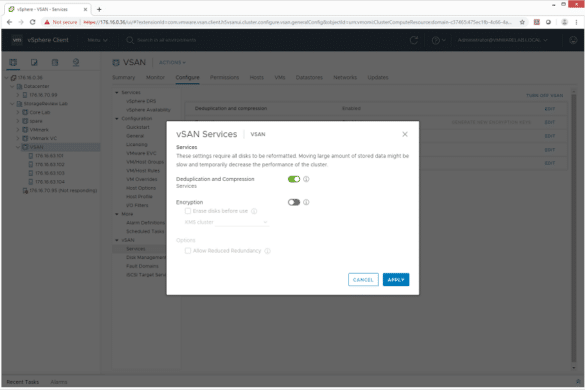
Task: Select host 176.16.63.101 in tree
Action: tap(49, 156)
